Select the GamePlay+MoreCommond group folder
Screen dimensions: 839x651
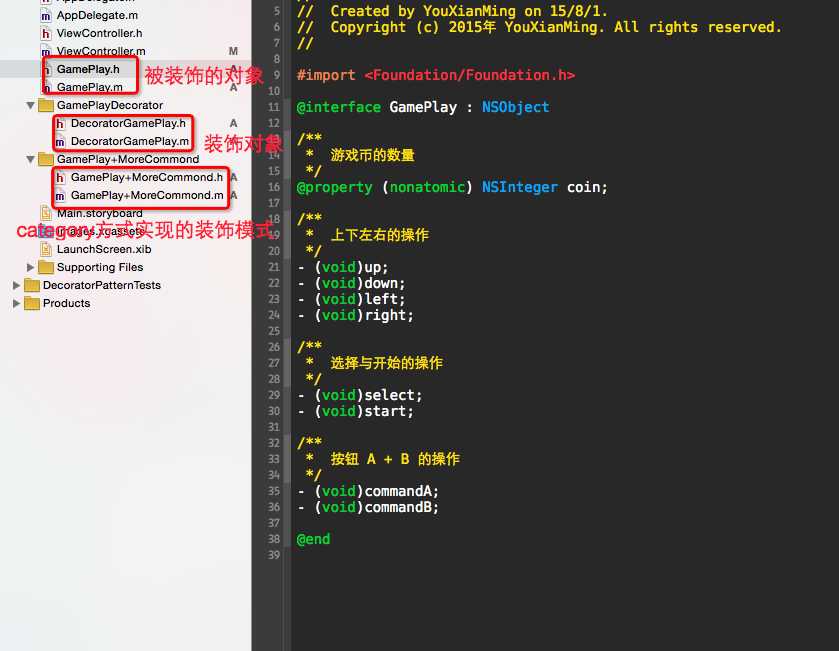pyautogui.click(x=128, y=159)
